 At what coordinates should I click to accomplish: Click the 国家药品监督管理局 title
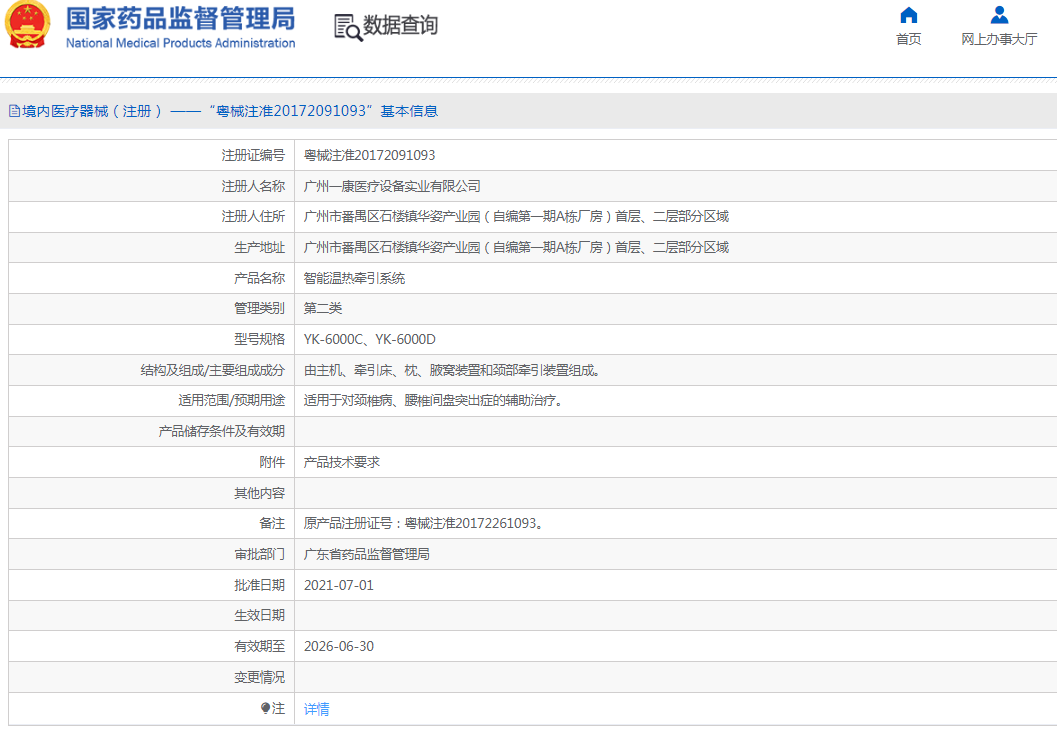pyautogui.click(x=181, y=18)
